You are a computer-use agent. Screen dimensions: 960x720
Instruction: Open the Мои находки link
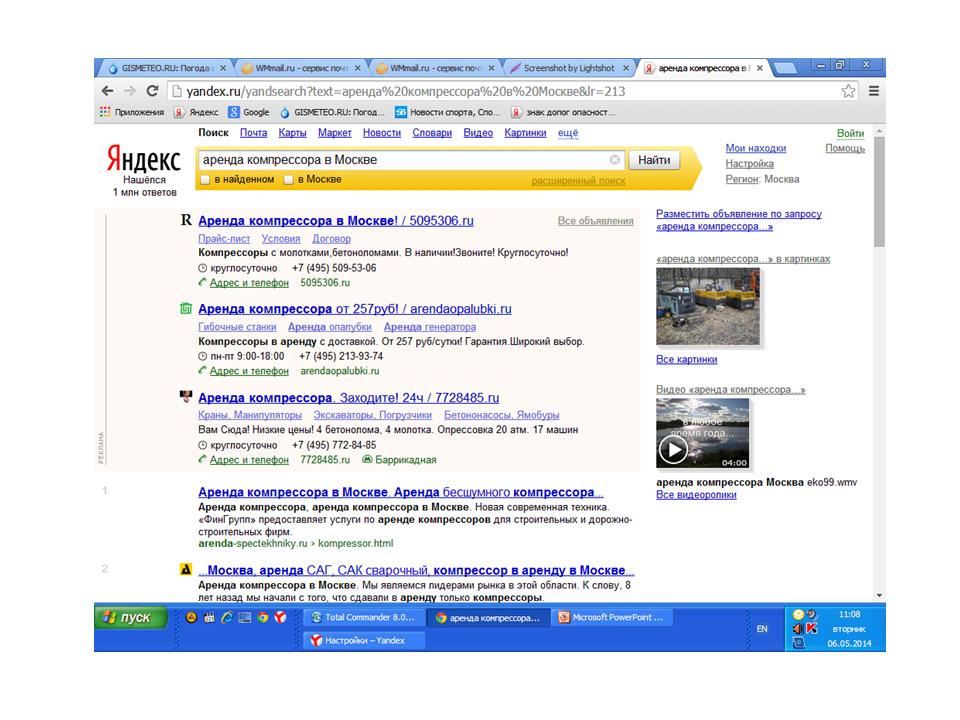click(x=756, y=148)
